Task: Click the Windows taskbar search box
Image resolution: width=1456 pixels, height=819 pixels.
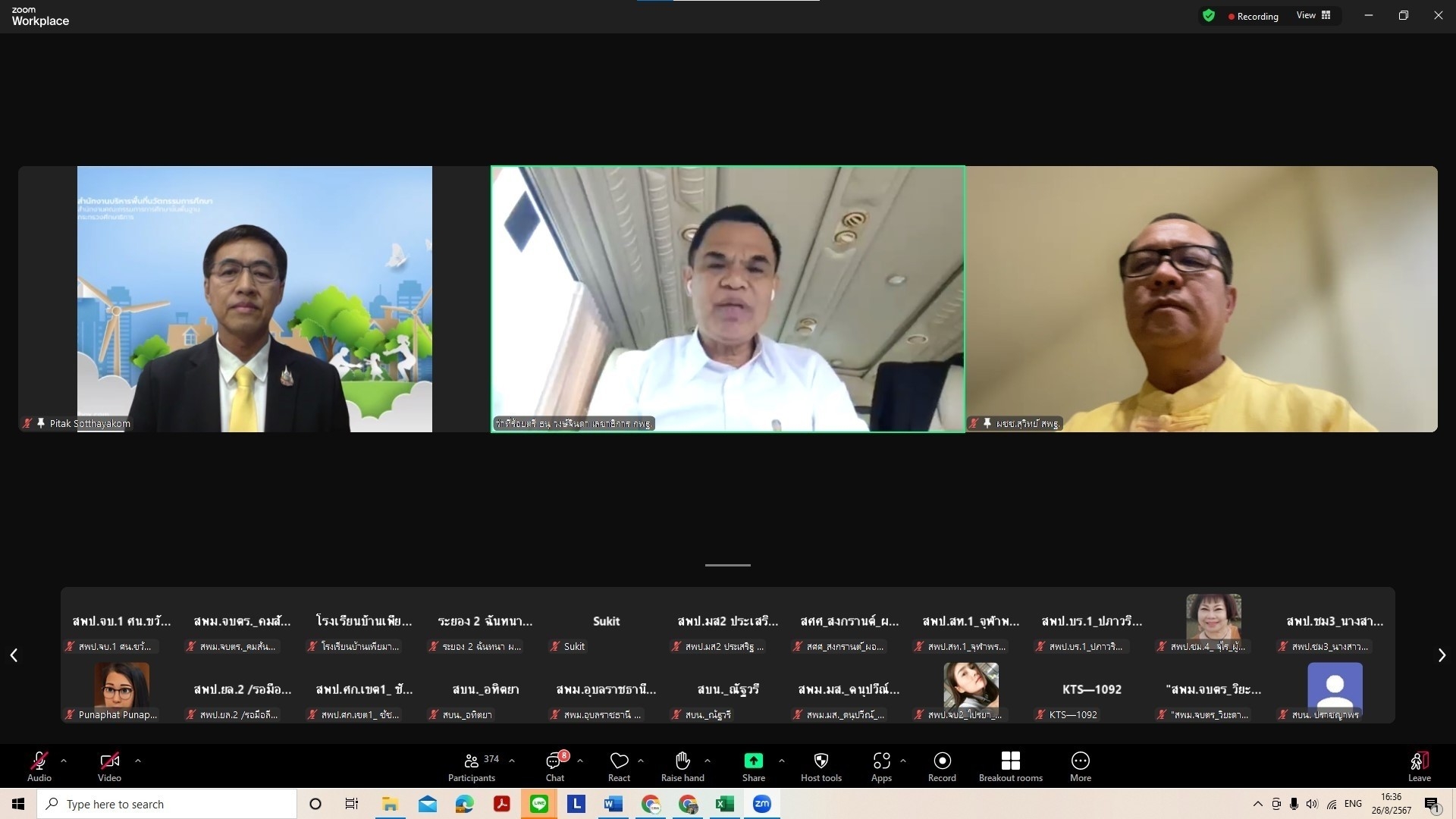Action: click(167, 804)
